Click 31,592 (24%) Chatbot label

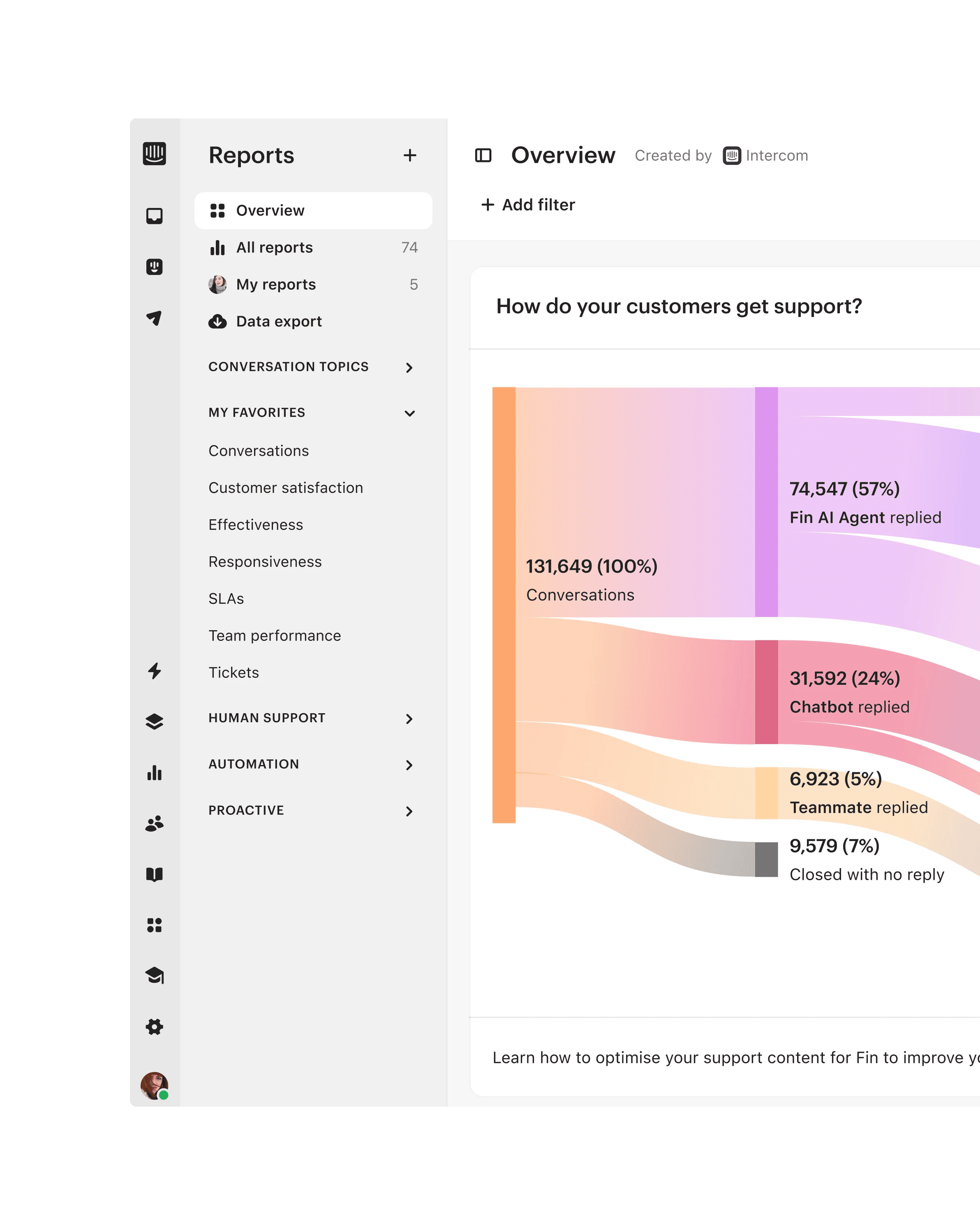pyautogui.click(x=849, y=692)
